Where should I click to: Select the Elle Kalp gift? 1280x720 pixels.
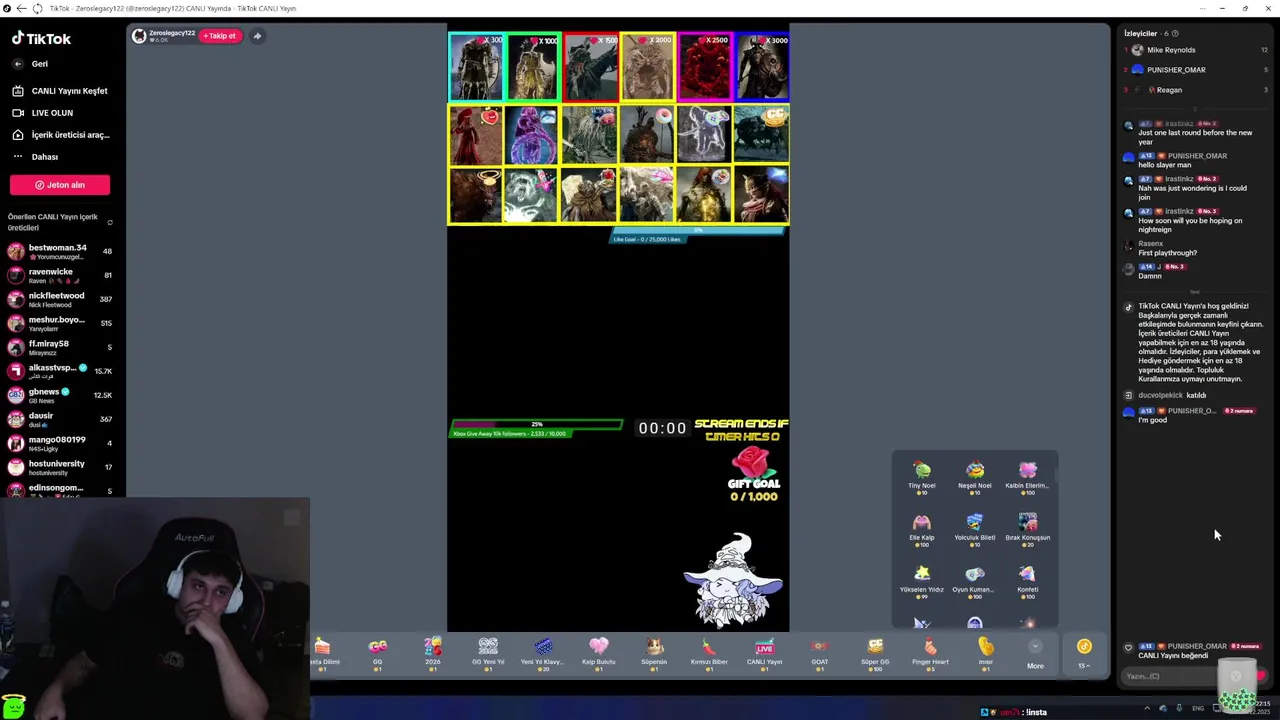(922, 530)
